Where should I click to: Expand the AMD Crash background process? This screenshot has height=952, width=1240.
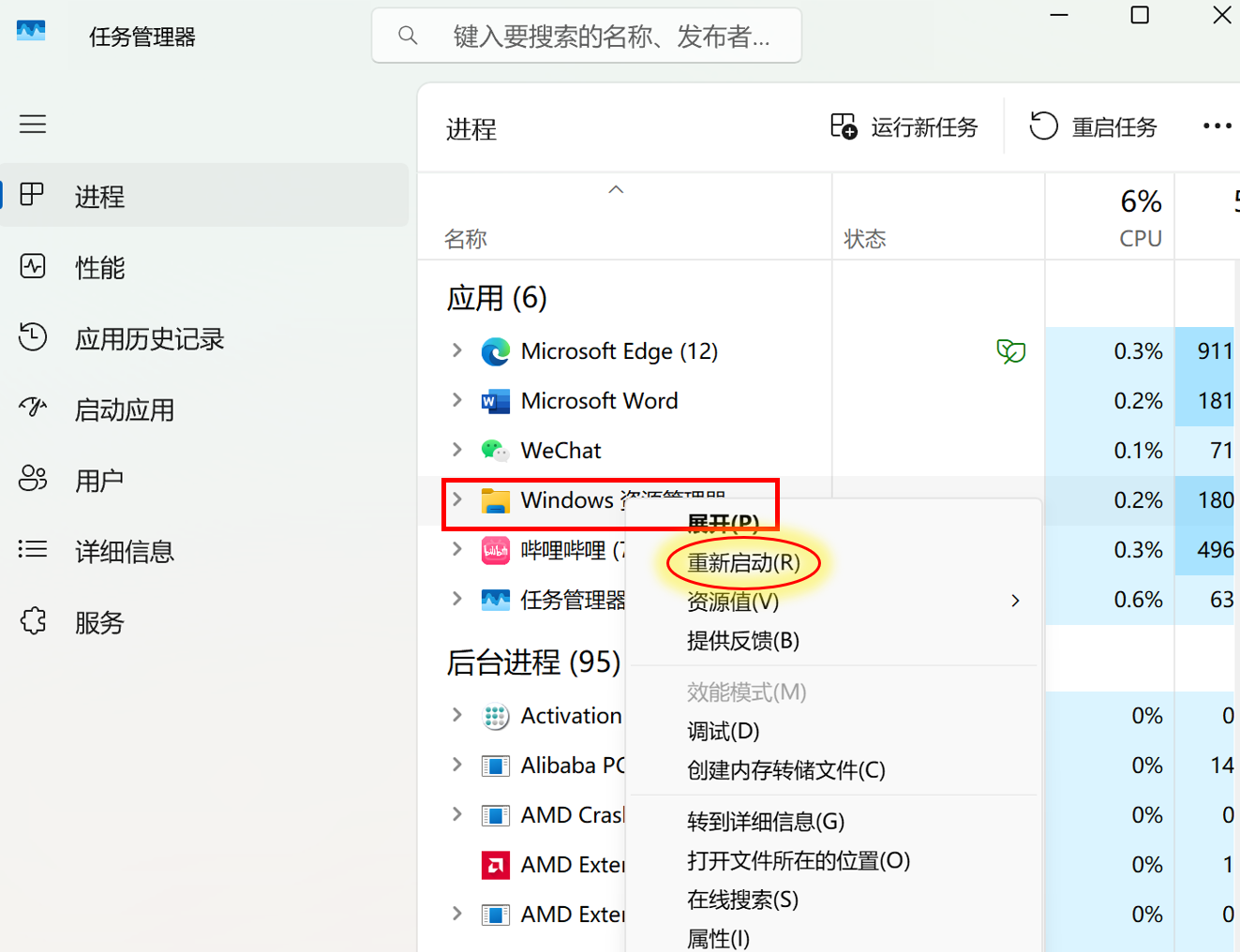[456, 814]
